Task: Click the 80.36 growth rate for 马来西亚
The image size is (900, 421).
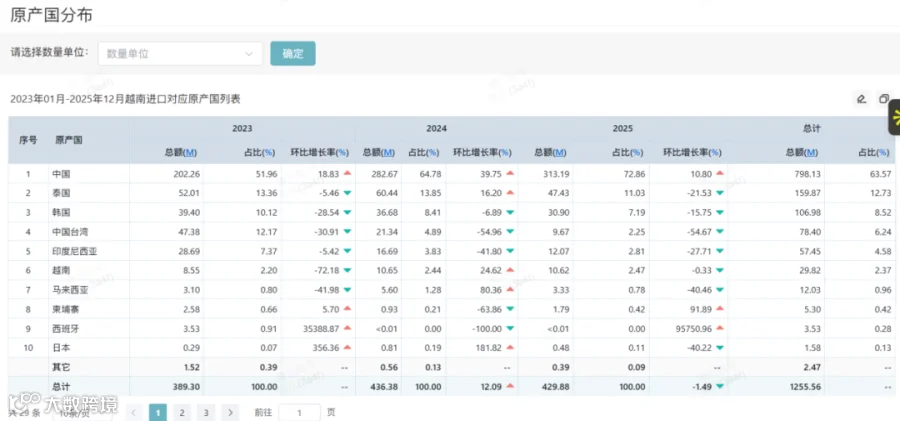Action: (x=491, y=290)
